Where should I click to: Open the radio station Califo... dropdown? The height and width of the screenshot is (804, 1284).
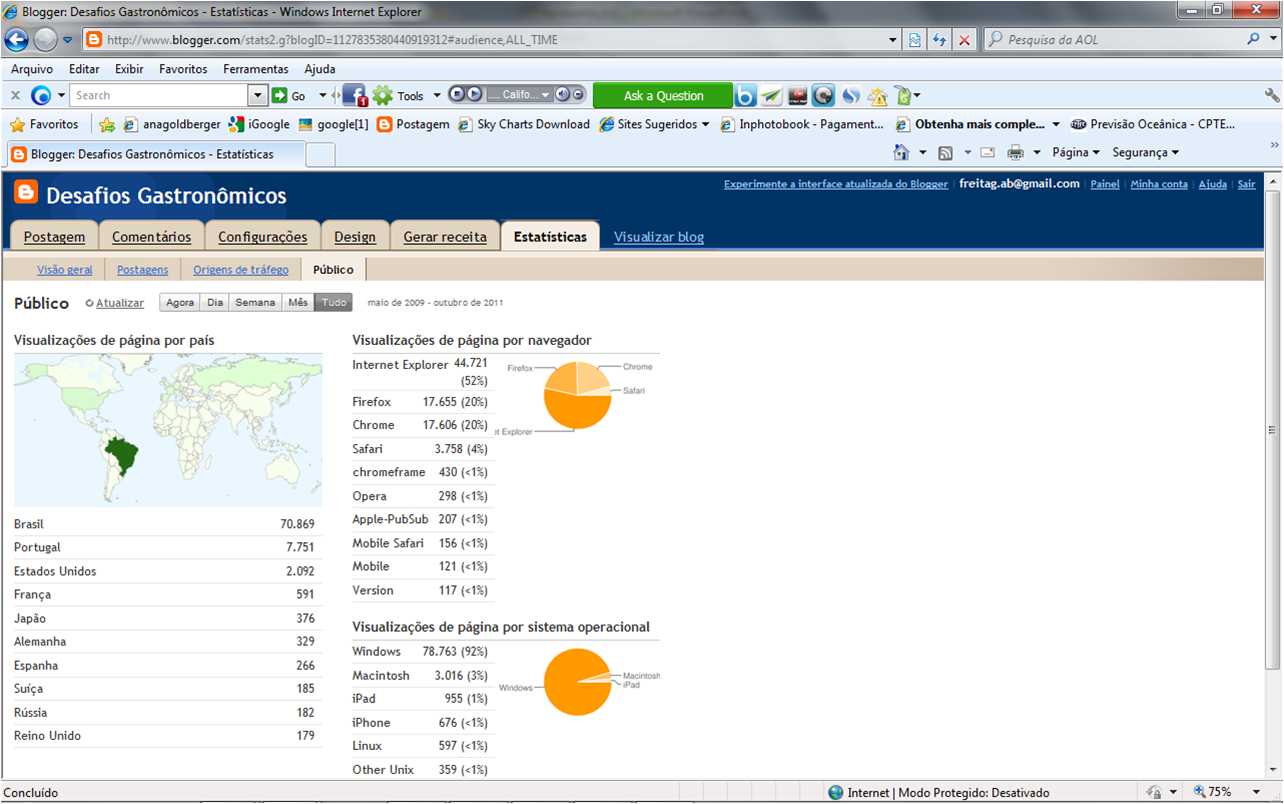point(519,95)
